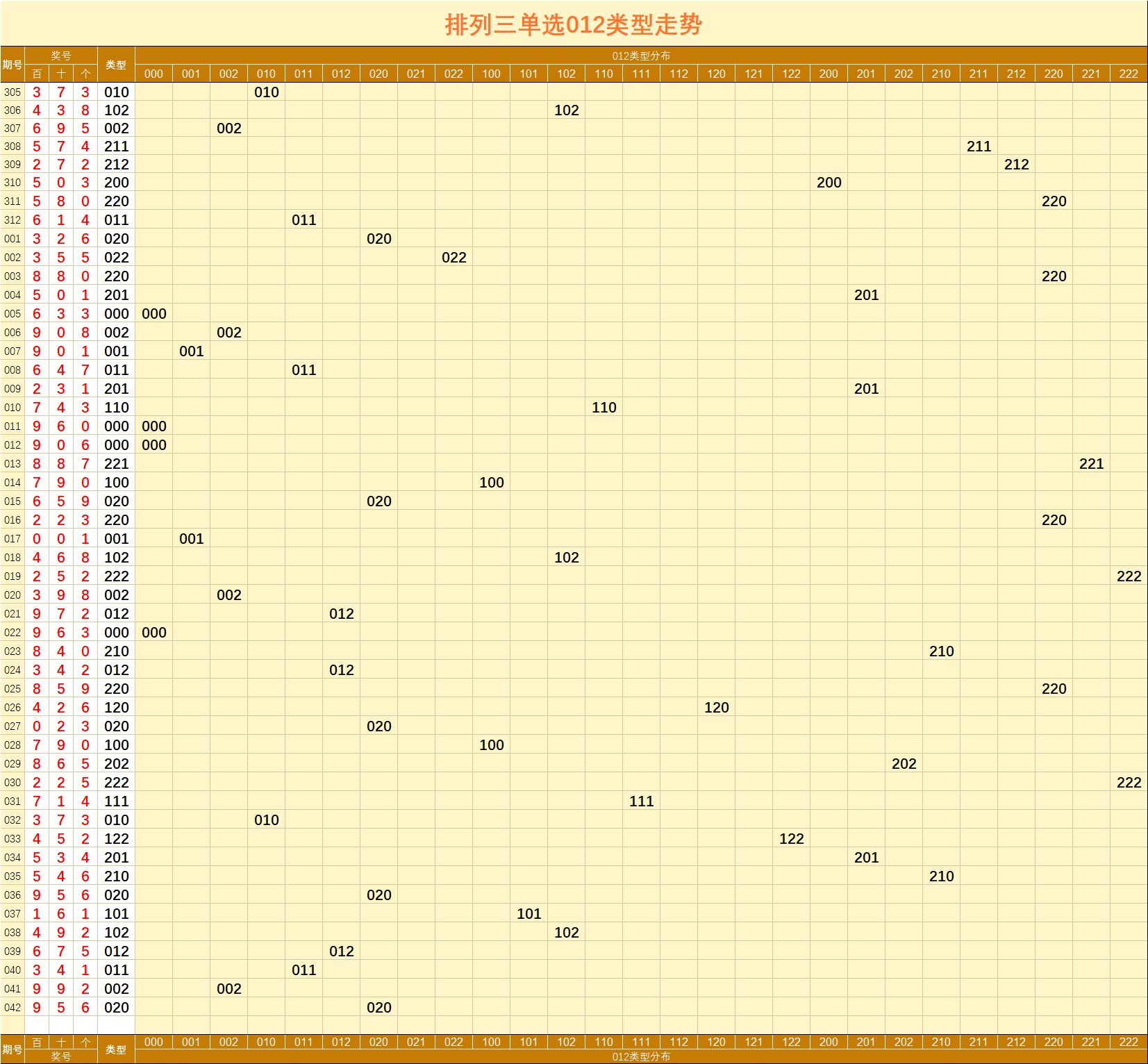Click the 110 marker in row 010
Viewport: 1148px width, 1064px height.
[x=604, y=407]
